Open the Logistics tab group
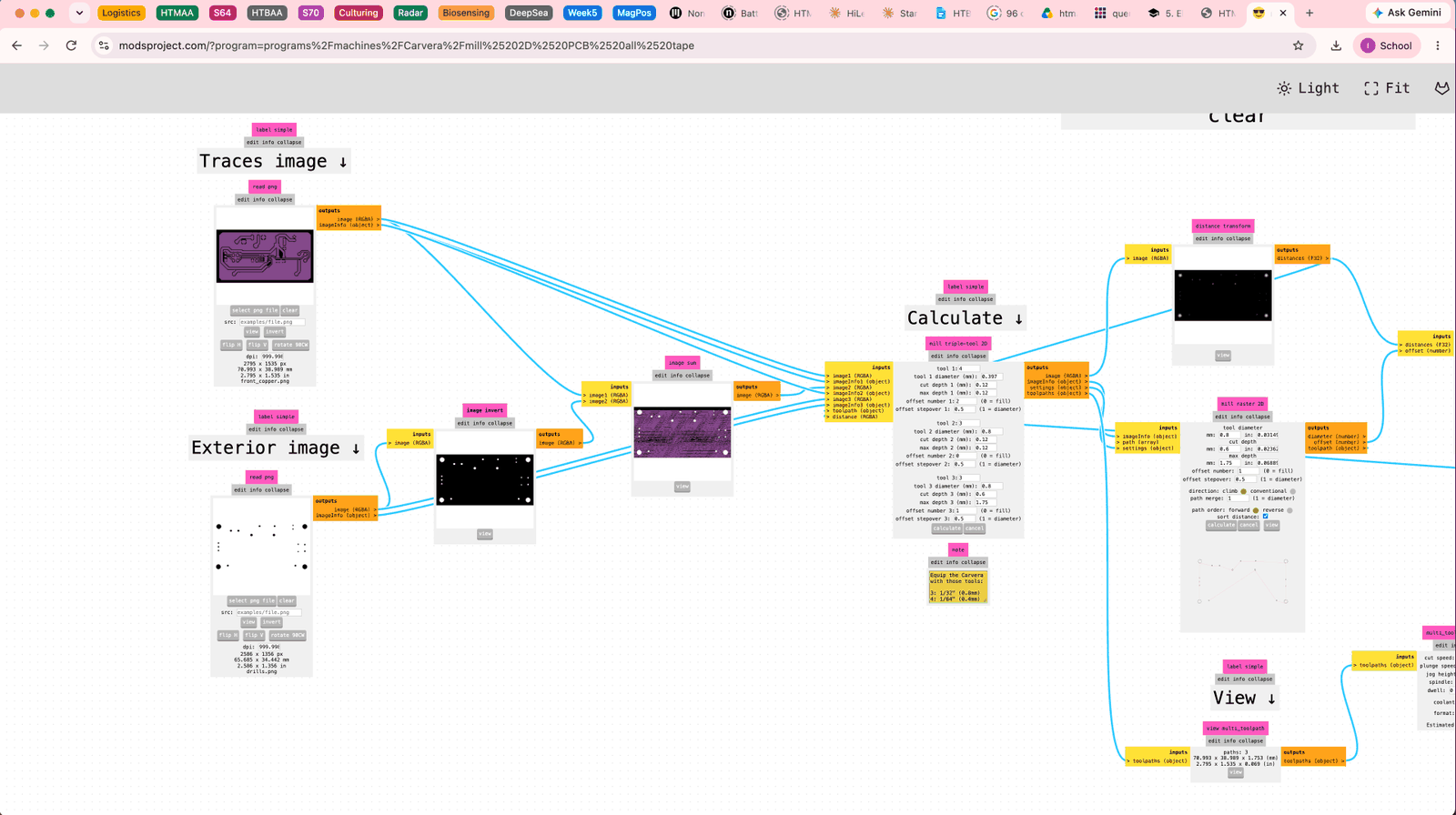The height and width of the screenshot is (815, 1456). click(121, 13)
